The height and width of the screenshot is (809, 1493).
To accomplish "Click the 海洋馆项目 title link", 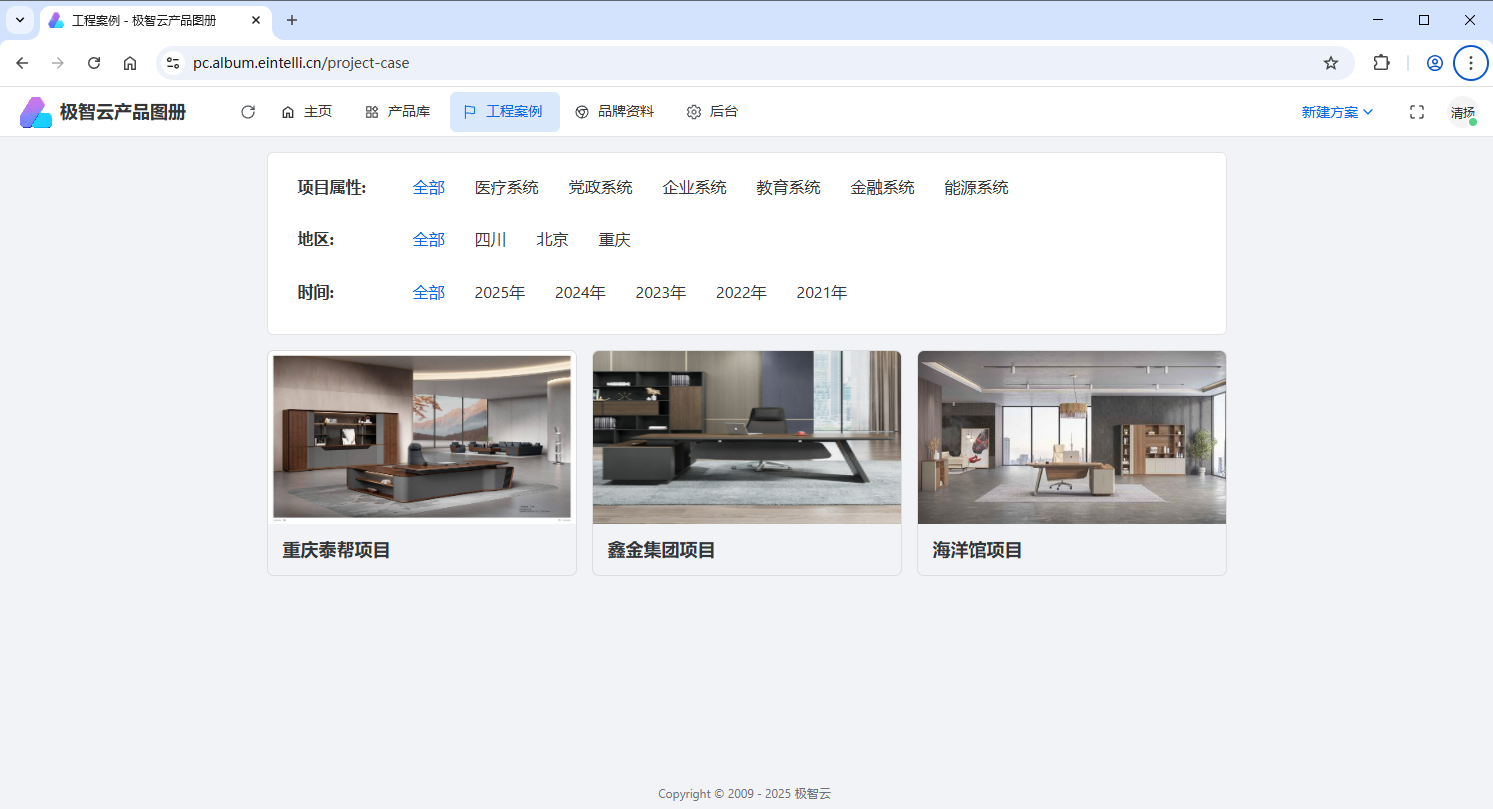I will click(976, 550).
